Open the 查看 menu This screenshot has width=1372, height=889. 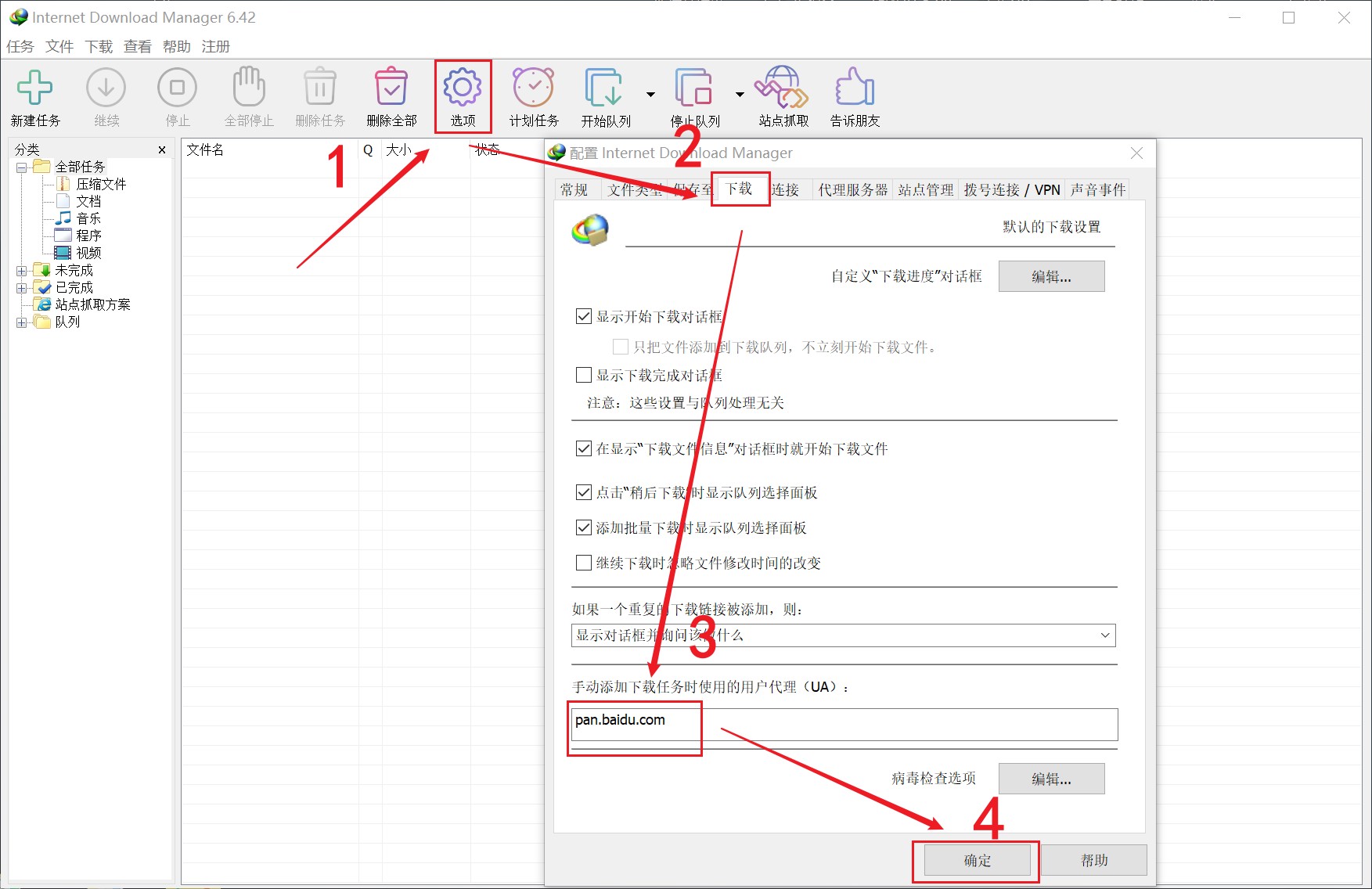coord(138,46)
